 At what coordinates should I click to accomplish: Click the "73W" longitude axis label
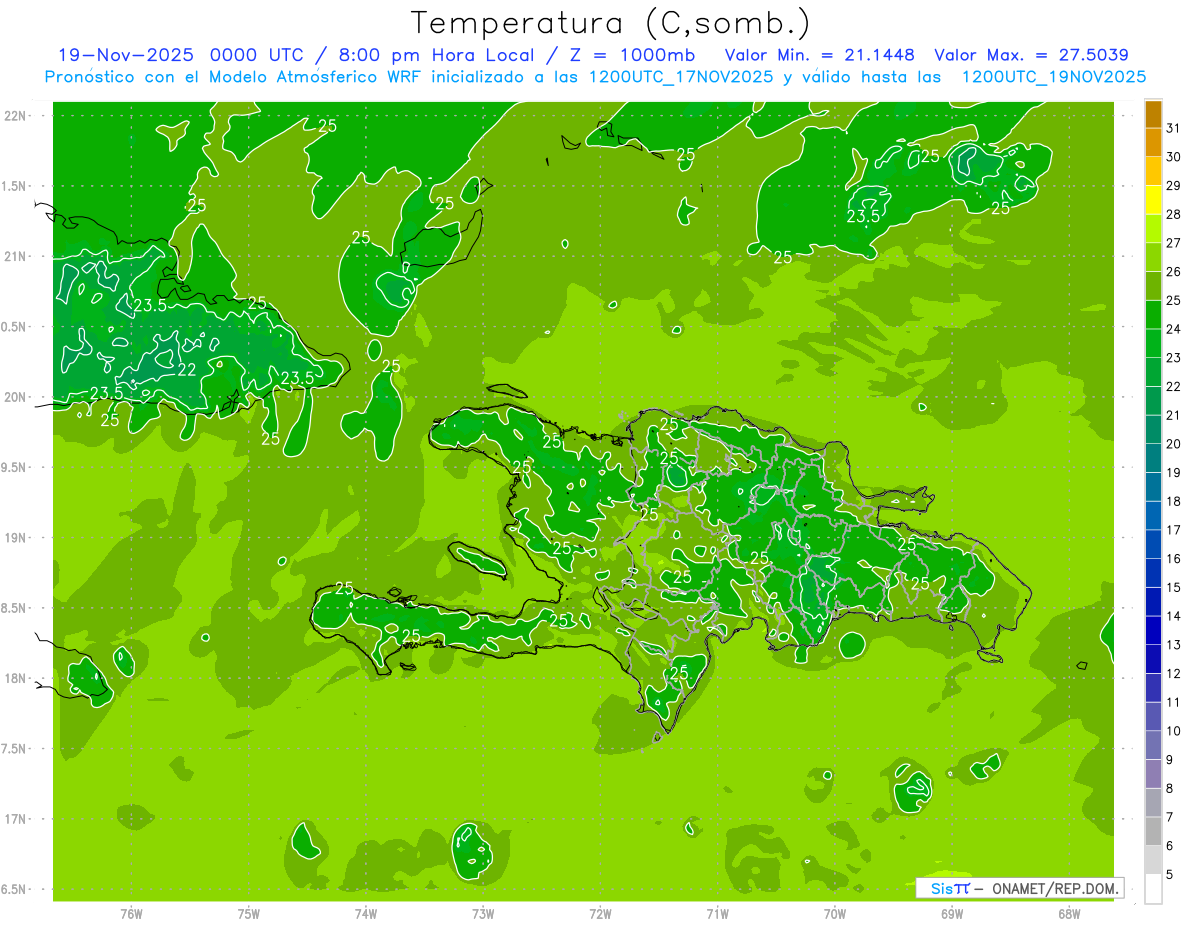pos(483,912)
